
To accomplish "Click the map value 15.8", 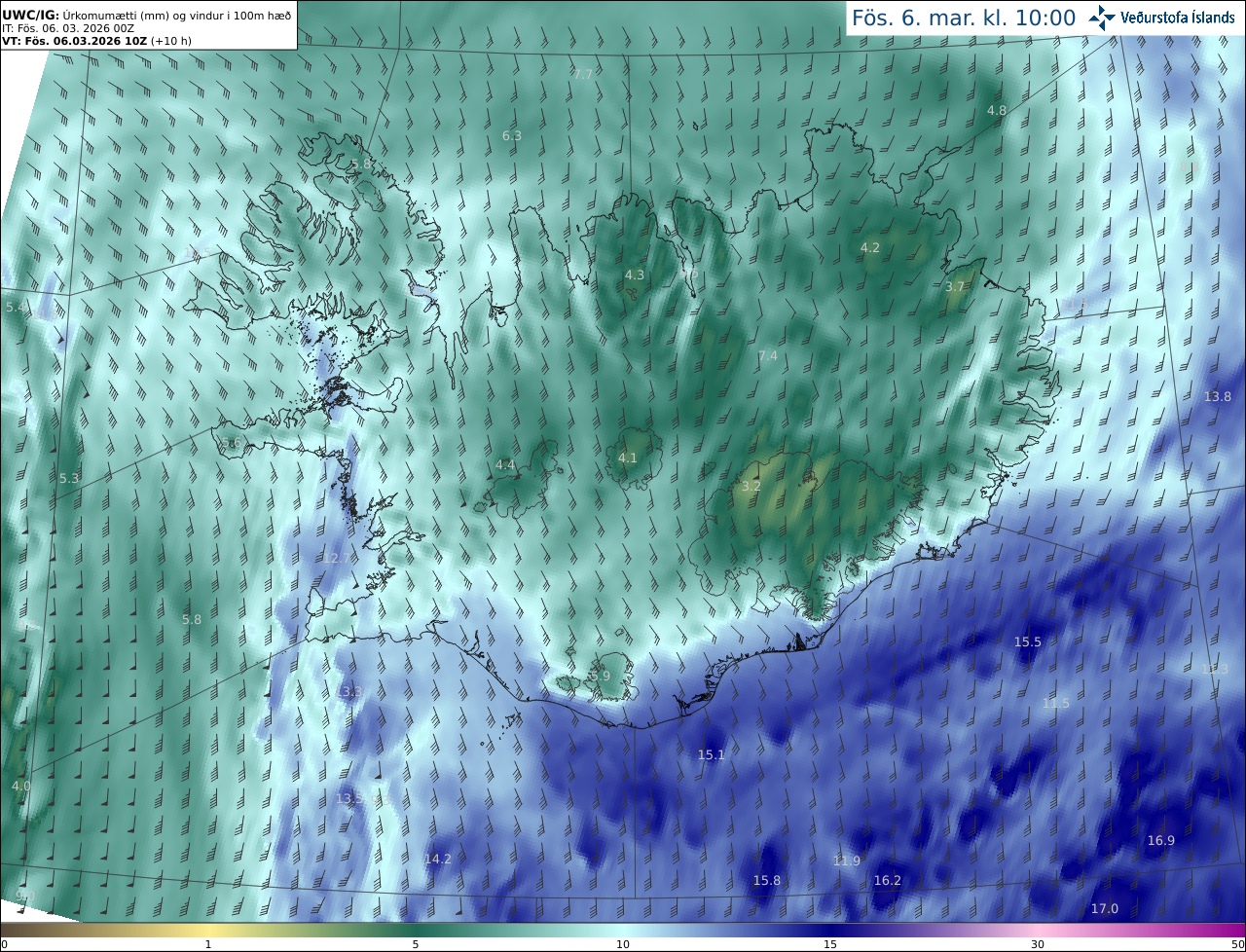I will pyautogui.click(x=767, y=880).
